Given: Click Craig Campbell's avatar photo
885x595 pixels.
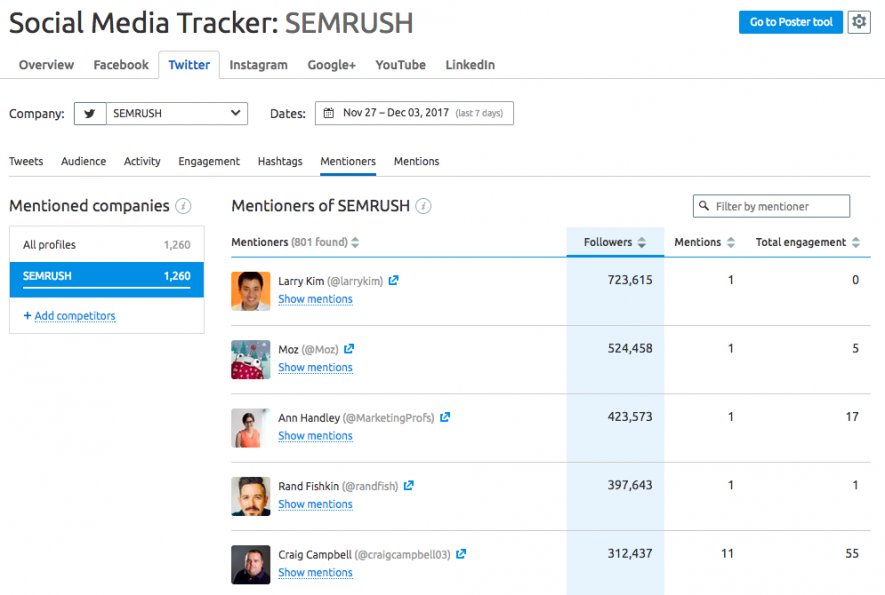Looking at the screenshot, I should point(251,565).
